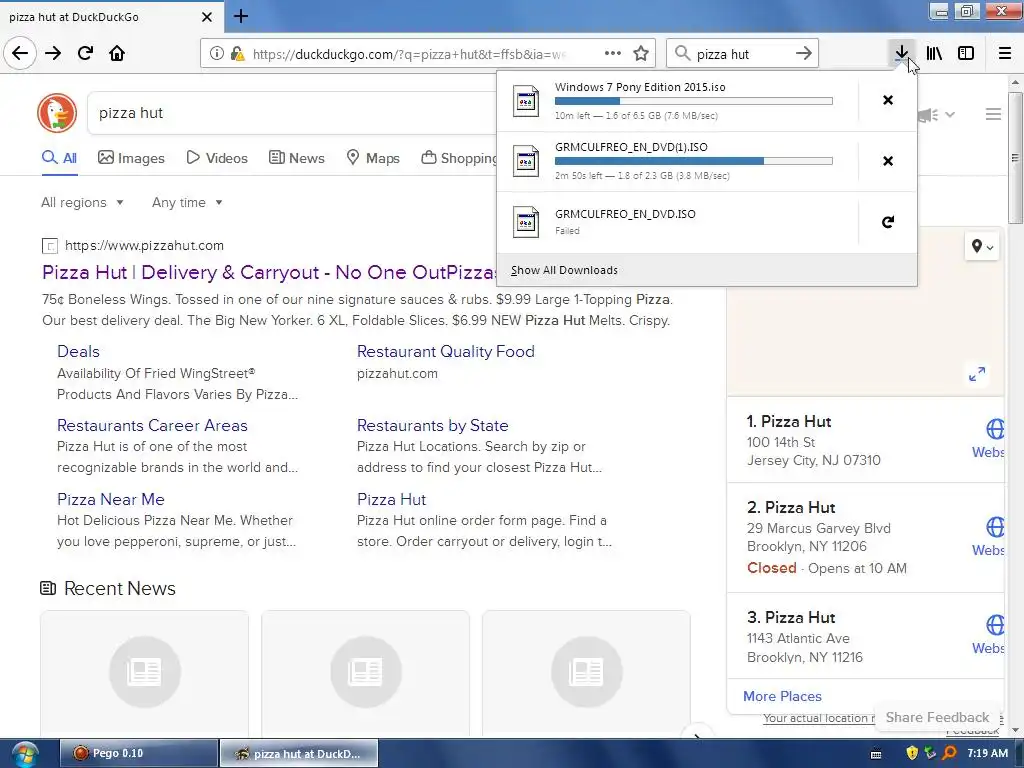Click the Windows Start button

pos(24,754)
